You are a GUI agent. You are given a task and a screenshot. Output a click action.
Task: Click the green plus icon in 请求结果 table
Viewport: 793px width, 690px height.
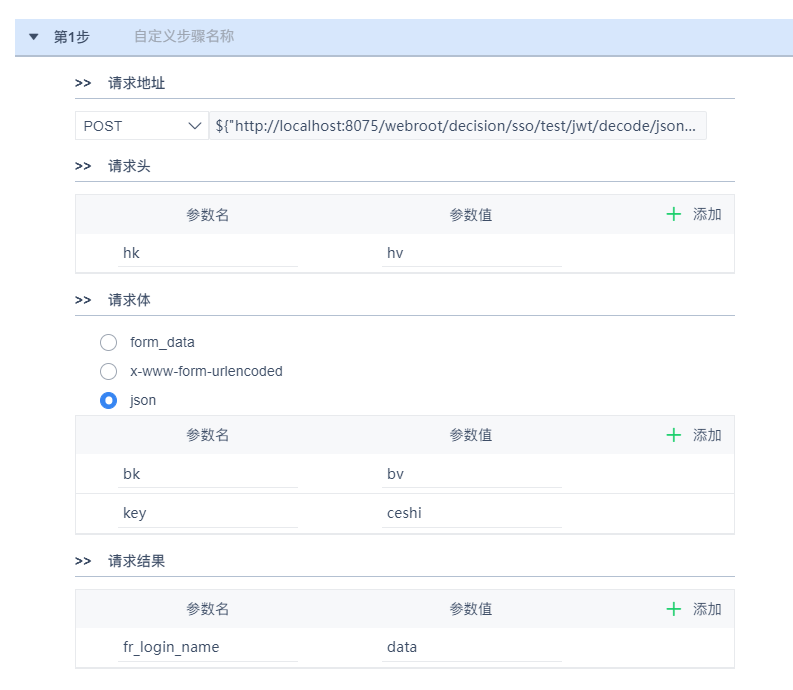tap(674, 609)
